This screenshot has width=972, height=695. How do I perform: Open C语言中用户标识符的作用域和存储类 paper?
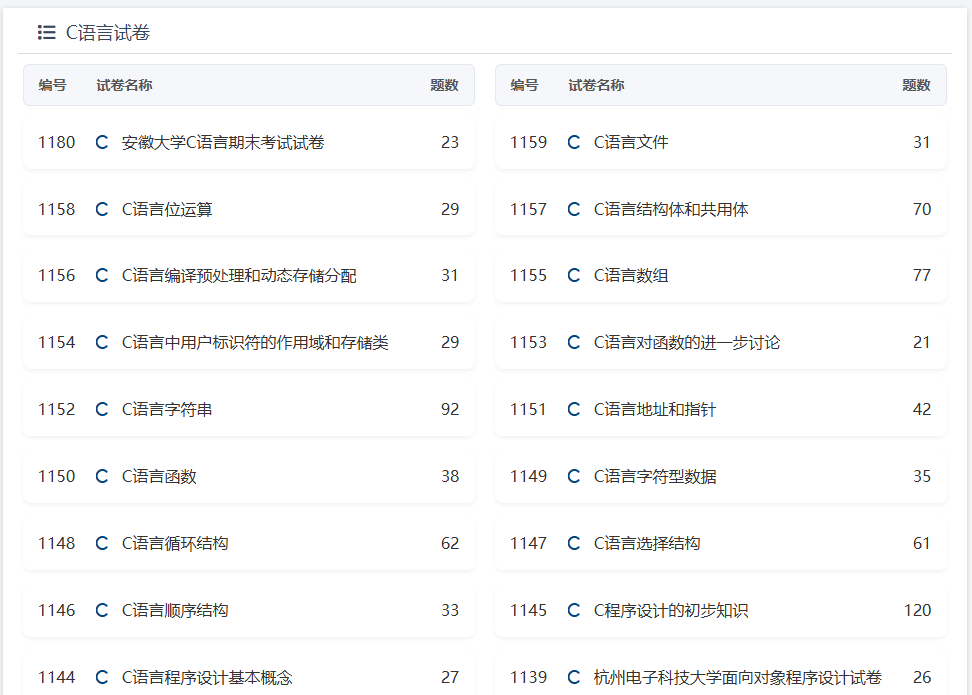[255, 342]
